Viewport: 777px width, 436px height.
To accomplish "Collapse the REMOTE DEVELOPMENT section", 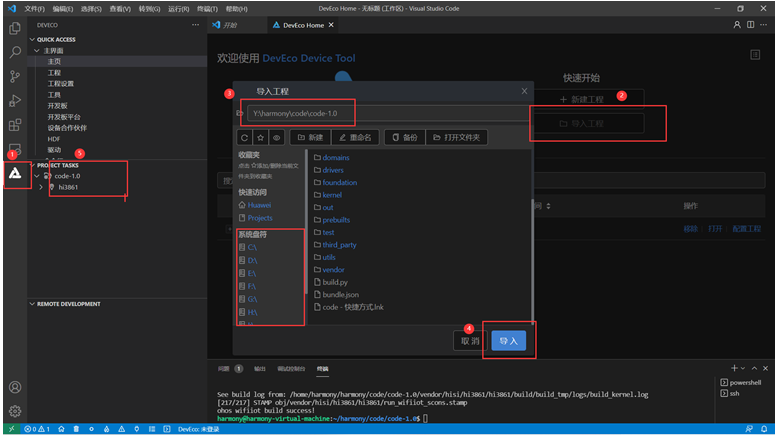I will tap(32, 304).
